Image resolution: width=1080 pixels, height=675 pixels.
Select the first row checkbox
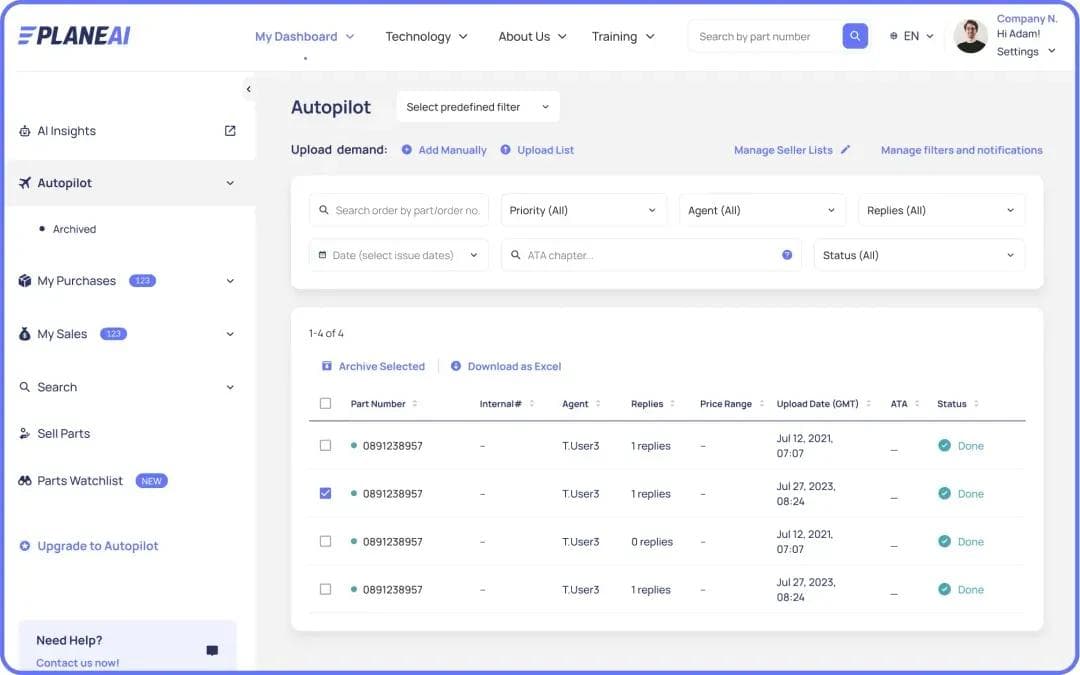[x=325, y=445]
